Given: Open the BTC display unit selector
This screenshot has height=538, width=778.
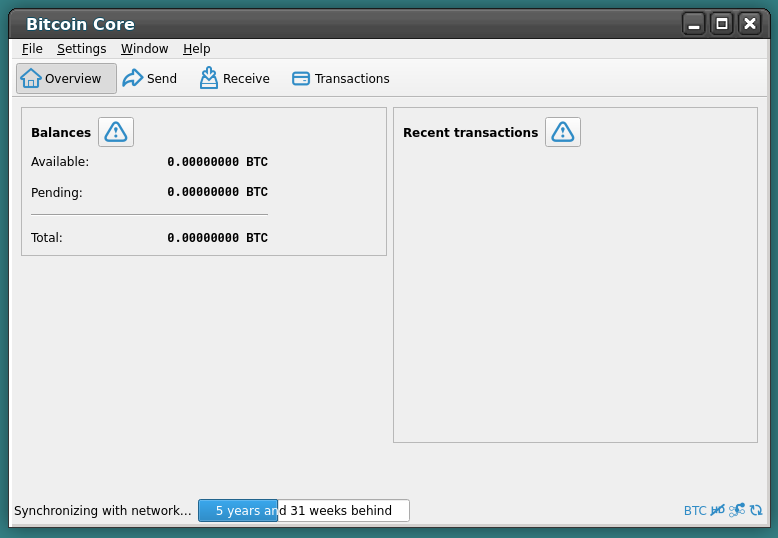Looking at the screenshot, I should coord(695,510).
